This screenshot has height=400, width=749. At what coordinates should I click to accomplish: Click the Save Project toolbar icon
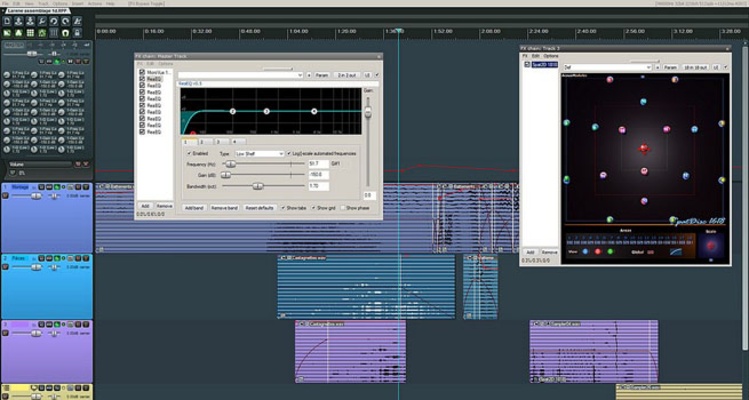point(32,20)
